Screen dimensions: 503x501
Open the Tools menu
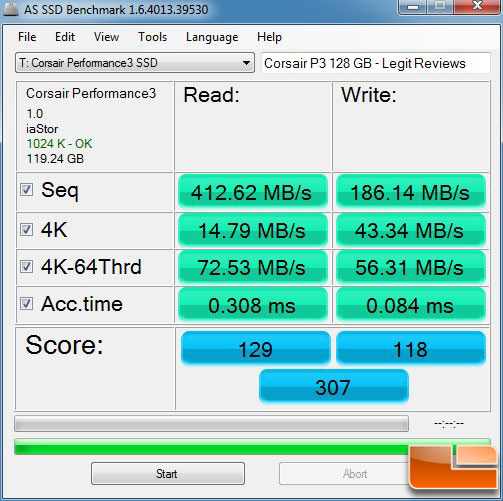point(153,37)
